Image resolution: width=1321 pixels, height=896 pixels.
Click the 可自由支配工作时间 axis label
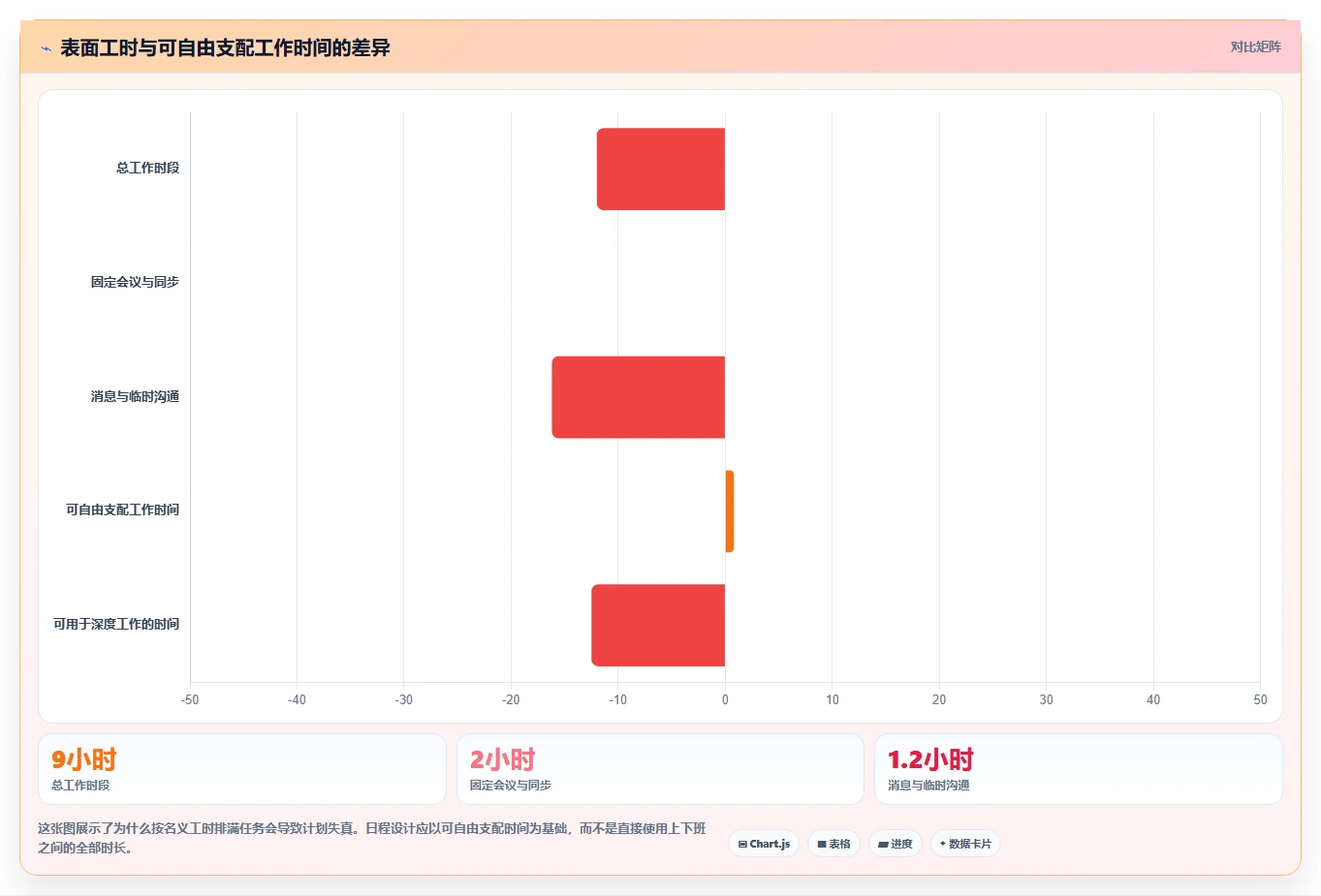click(122, 510)
